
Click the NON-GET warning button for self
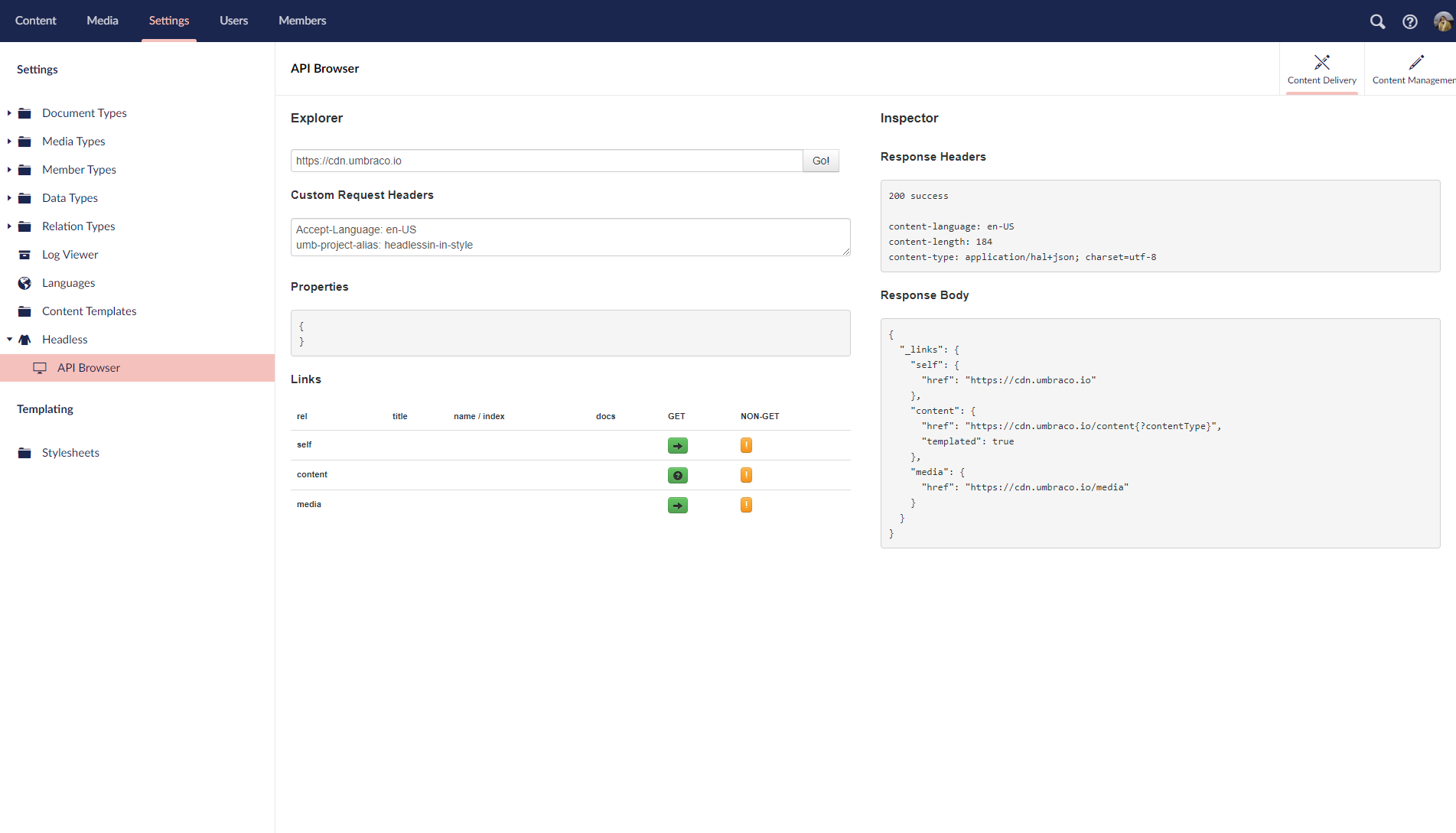[746, 445]
